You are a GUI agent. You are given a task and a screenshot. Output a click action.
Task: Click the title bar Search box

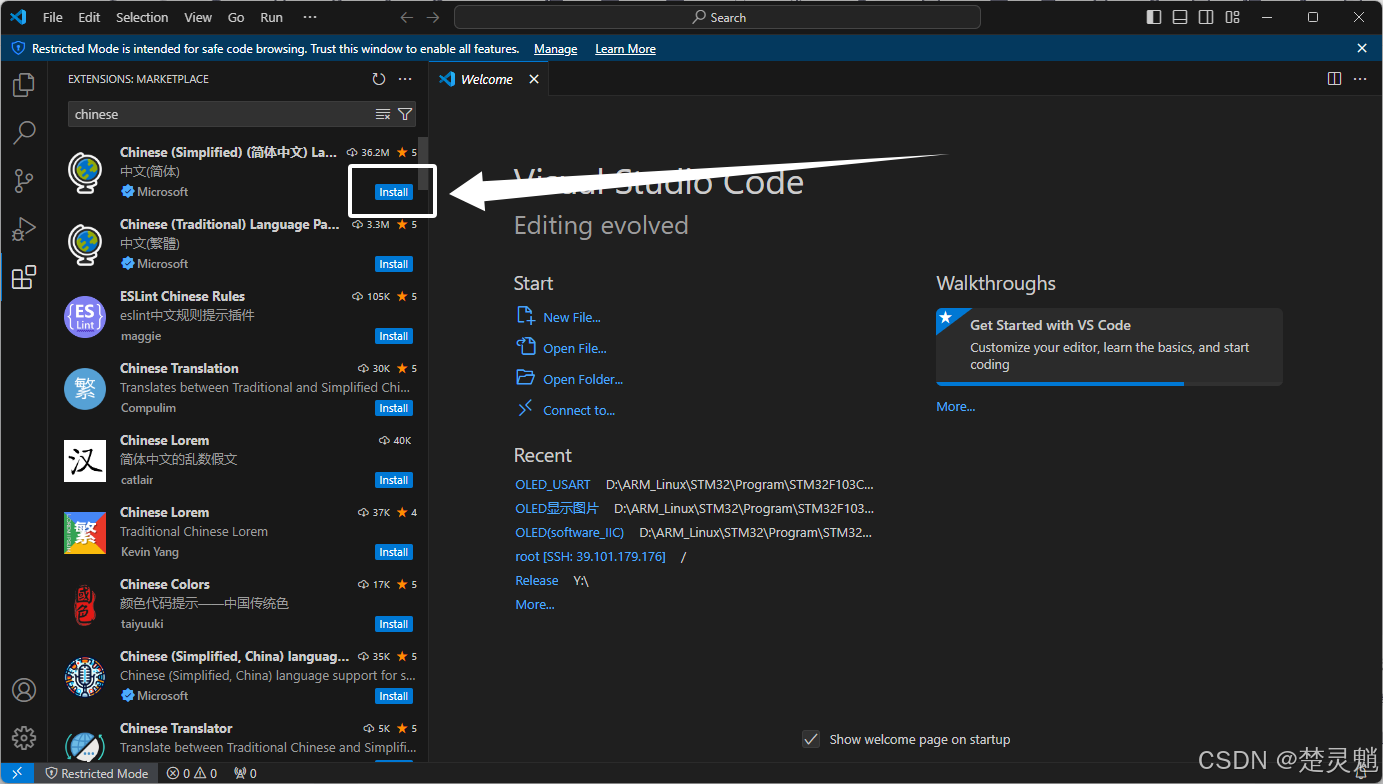[717, 17]
